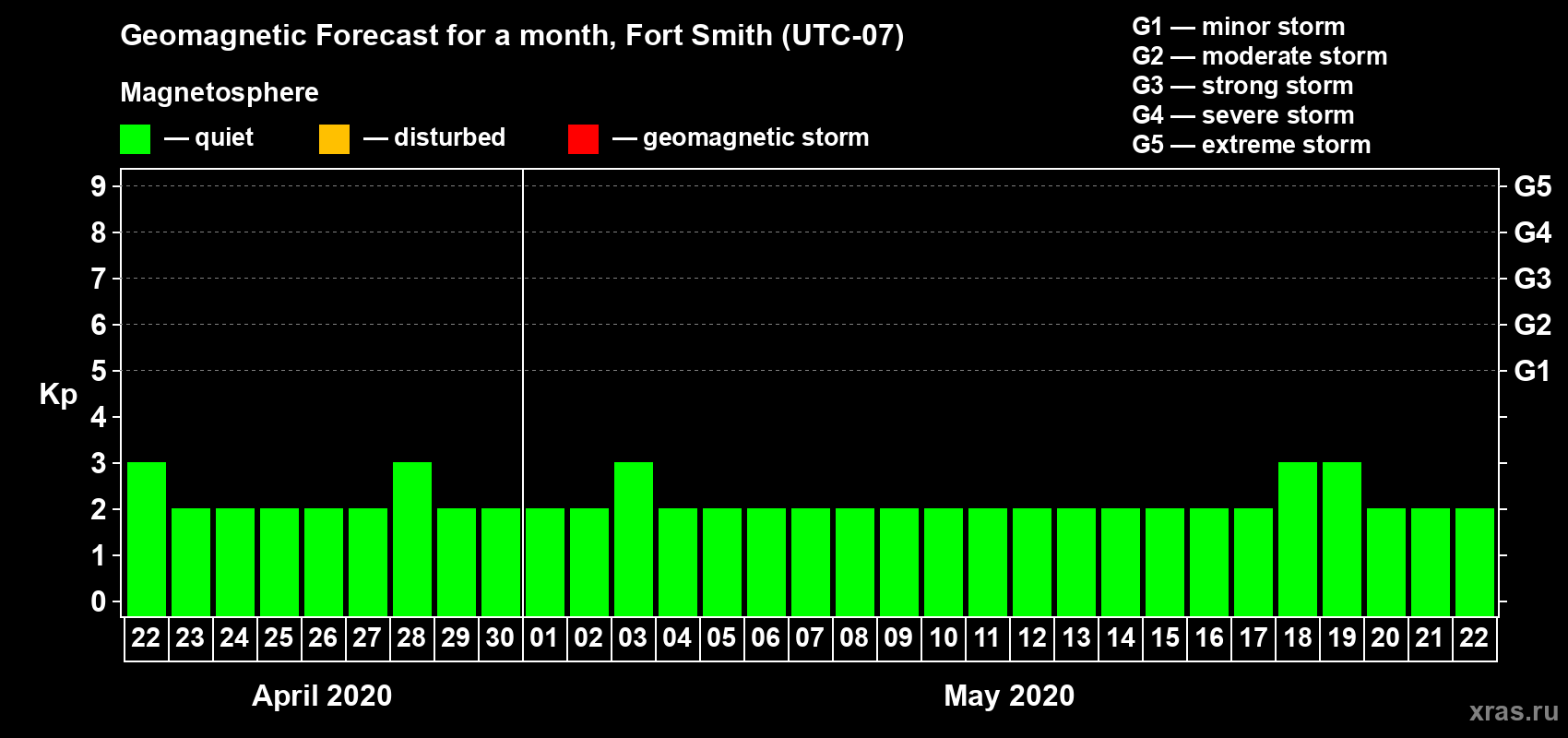Click the bar for April 25

279,562
